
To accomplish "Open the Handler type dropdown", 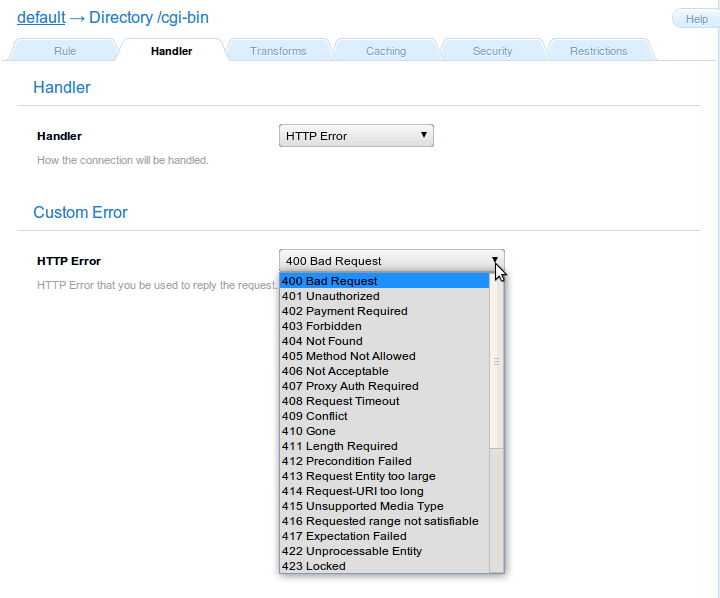I will click(x=355, y=136).
